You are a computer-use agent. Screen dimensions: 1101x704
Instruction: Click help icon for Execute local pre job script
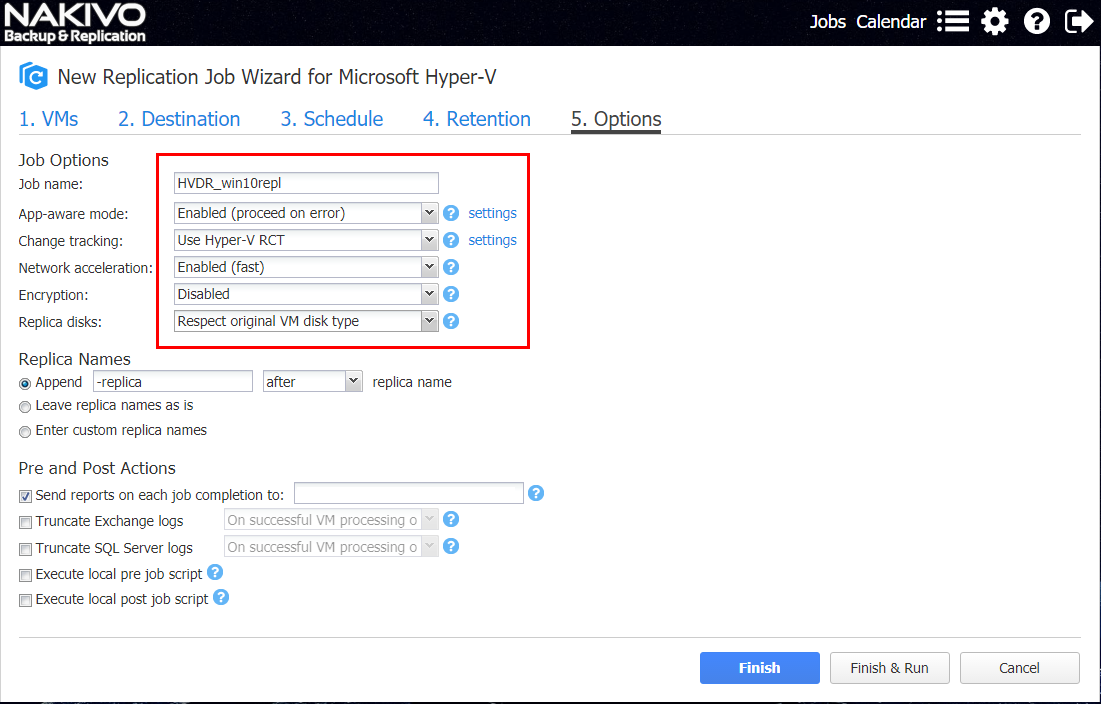[x=215, y=573]
